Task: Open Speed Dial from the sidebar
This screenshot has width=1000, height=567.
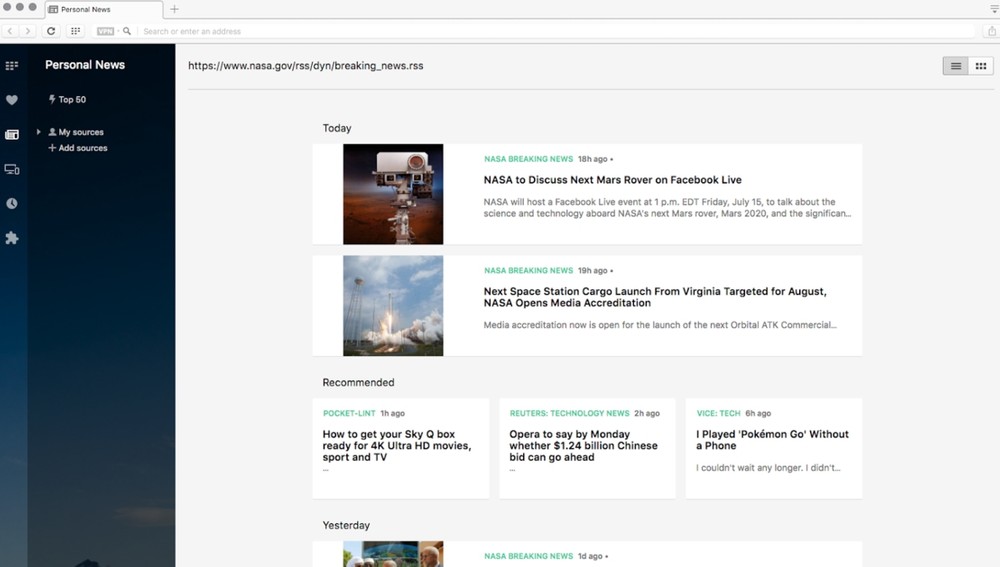Action: 12,66
